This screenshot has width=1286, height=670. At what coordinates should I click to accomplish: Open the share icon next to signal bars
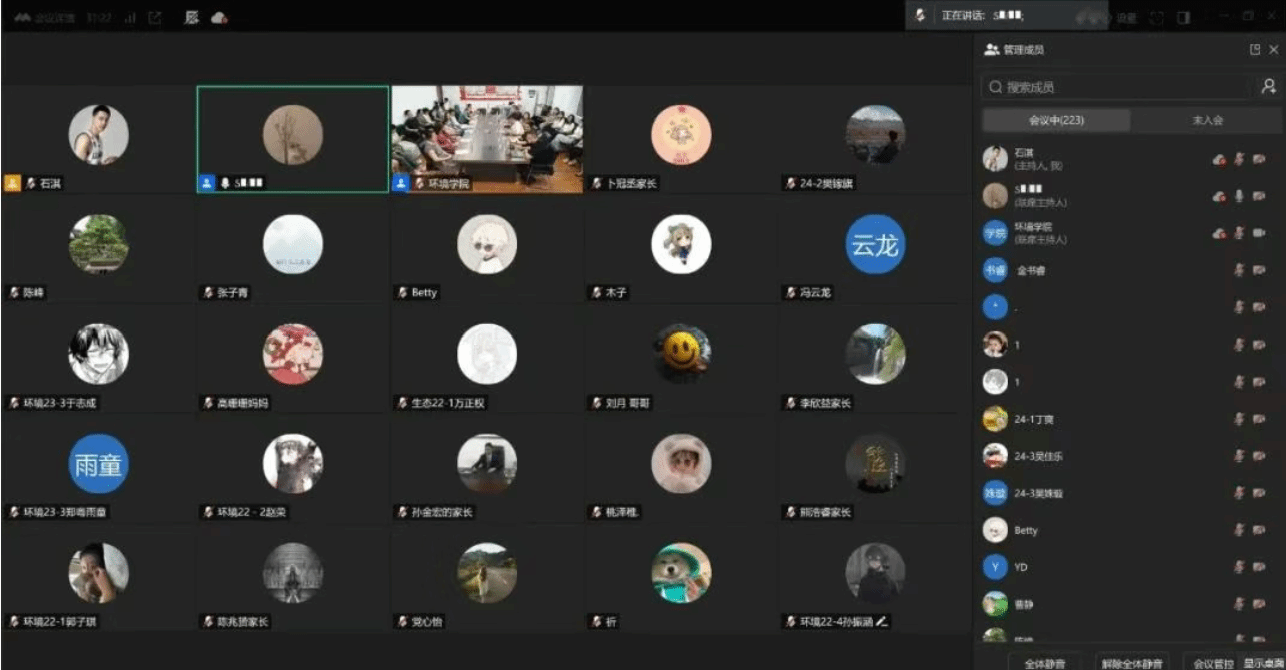[x=155, y=17]
